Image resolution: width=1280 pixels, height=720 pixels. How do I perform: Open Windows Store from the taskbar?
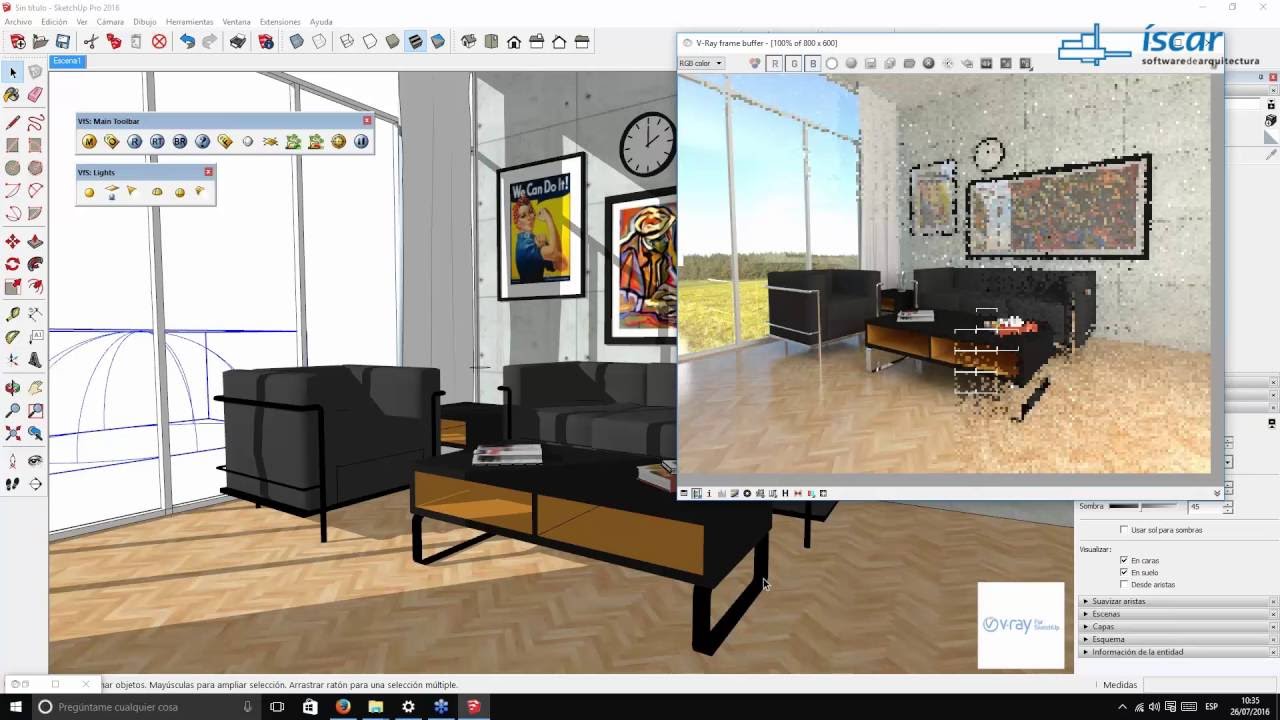coord(310,707)
